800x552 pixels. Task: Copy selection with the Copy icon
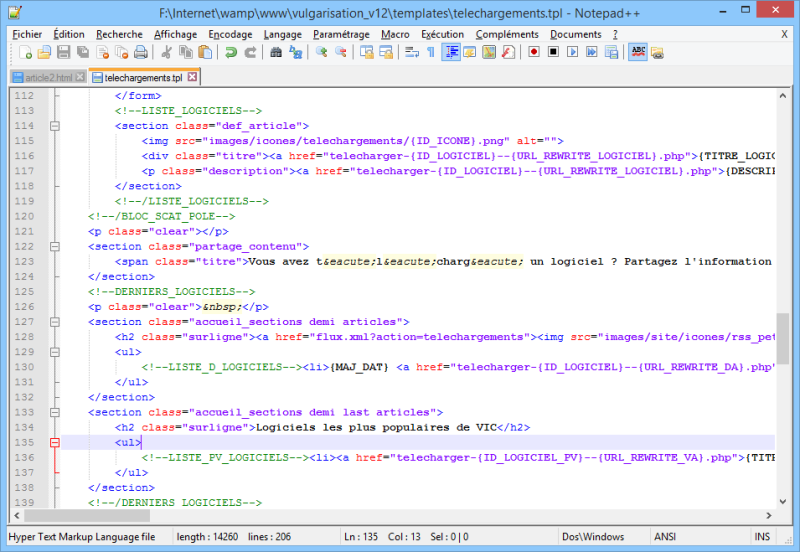tap(186, 52)
